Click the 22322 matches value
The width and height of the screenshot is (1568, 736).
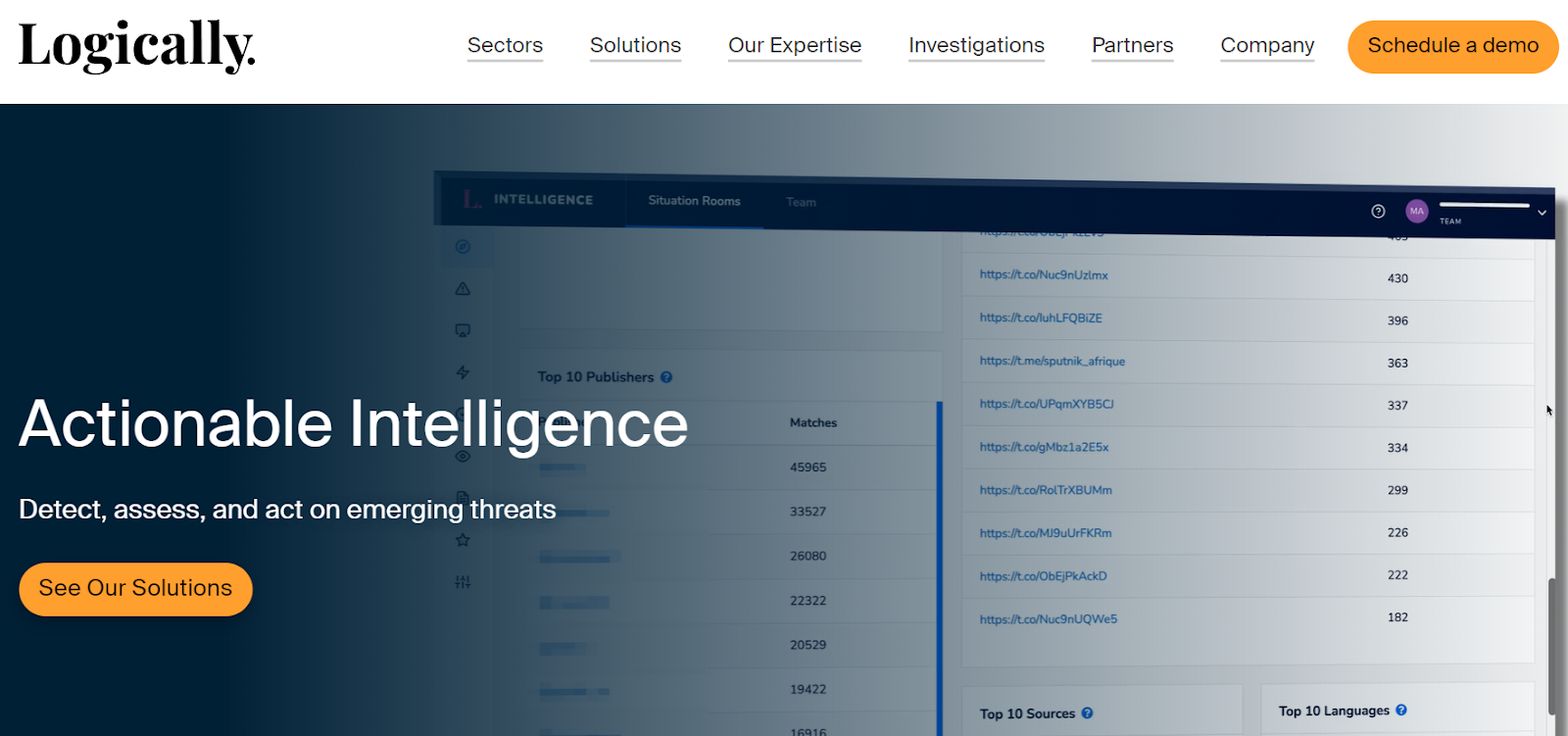click(x=808, y=601)
